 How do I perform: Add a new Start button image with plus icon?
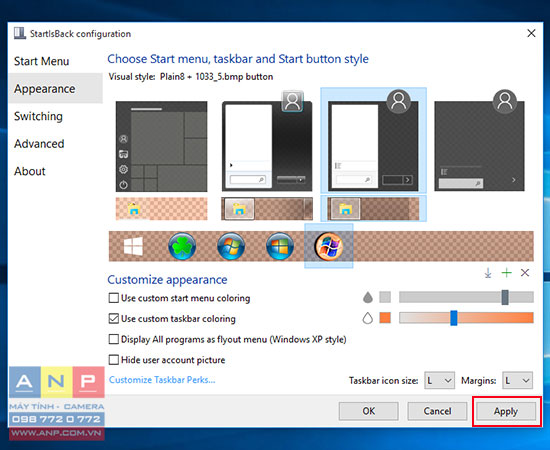coord(507,273)
